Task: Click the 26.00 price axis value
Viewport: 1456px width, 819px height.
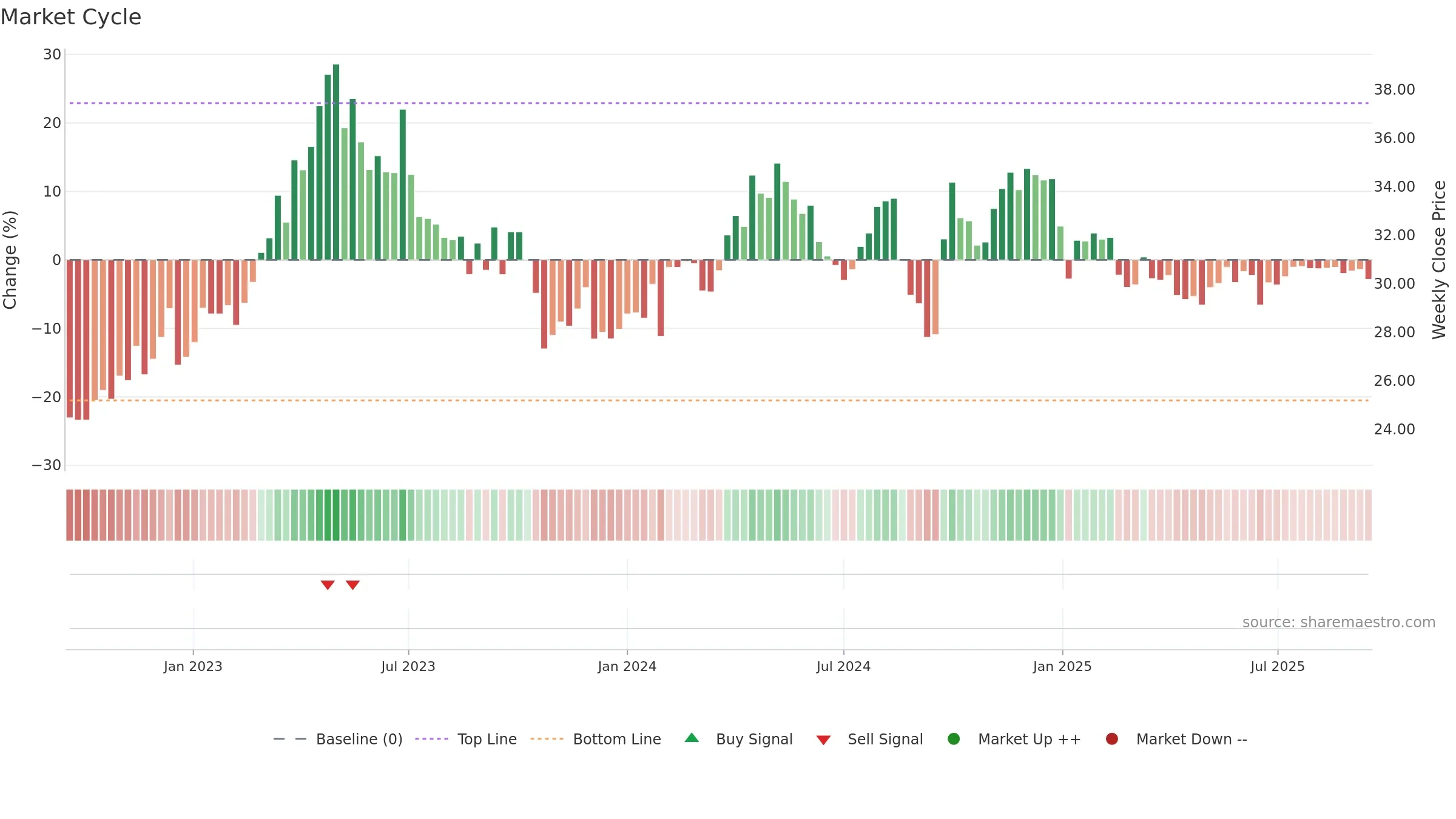Action: 1394,381
